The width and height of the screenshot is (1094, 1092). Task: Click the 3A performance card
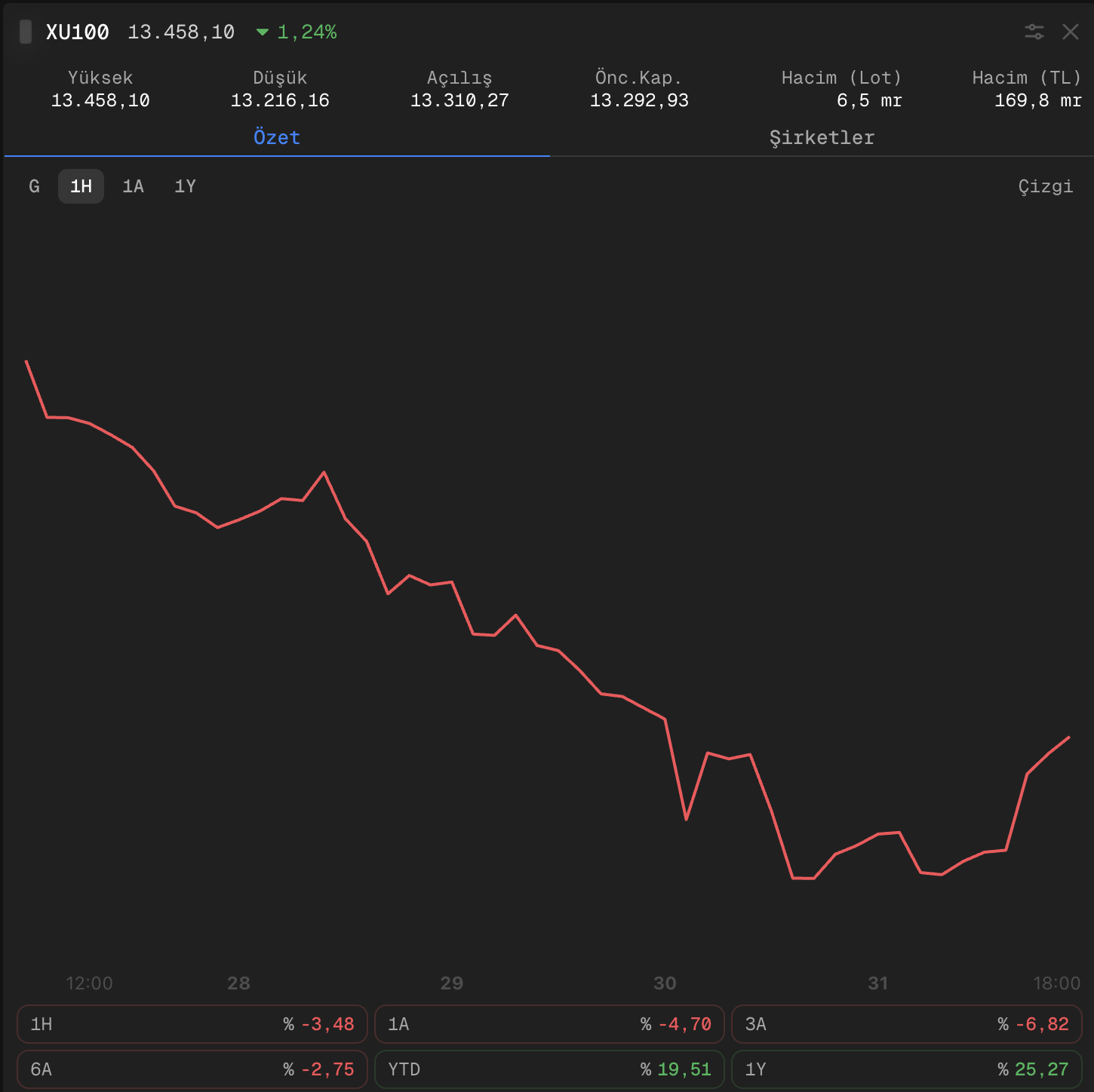(907, 1024)
